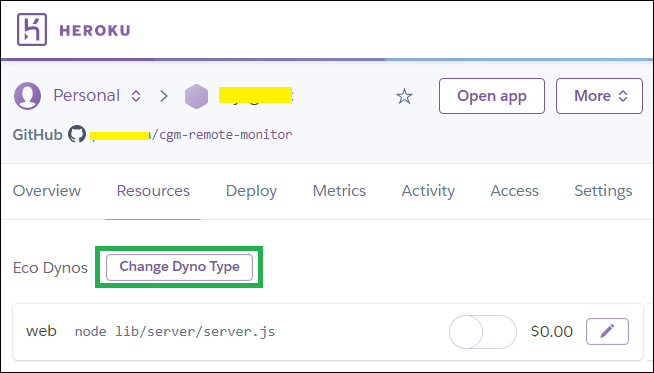
Task: Edit the web dyno with pencil icon
Action: click(607, 332)
